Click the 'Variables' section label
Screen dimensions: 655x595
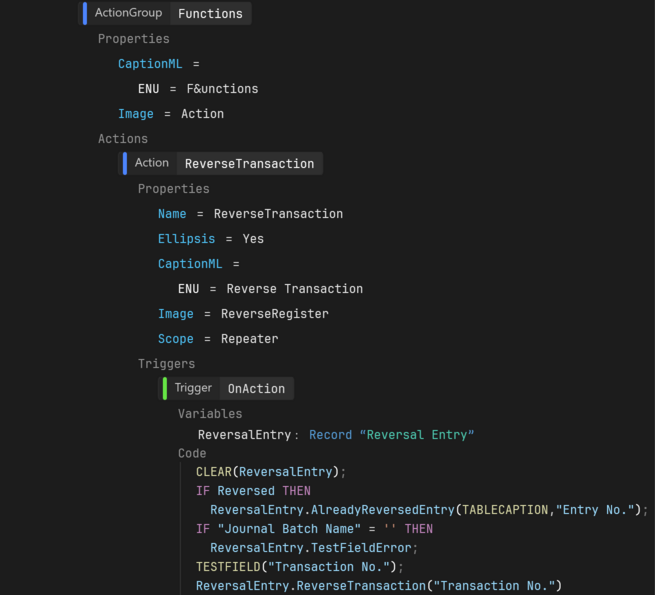pyautogui.click(x=210, y=414)
